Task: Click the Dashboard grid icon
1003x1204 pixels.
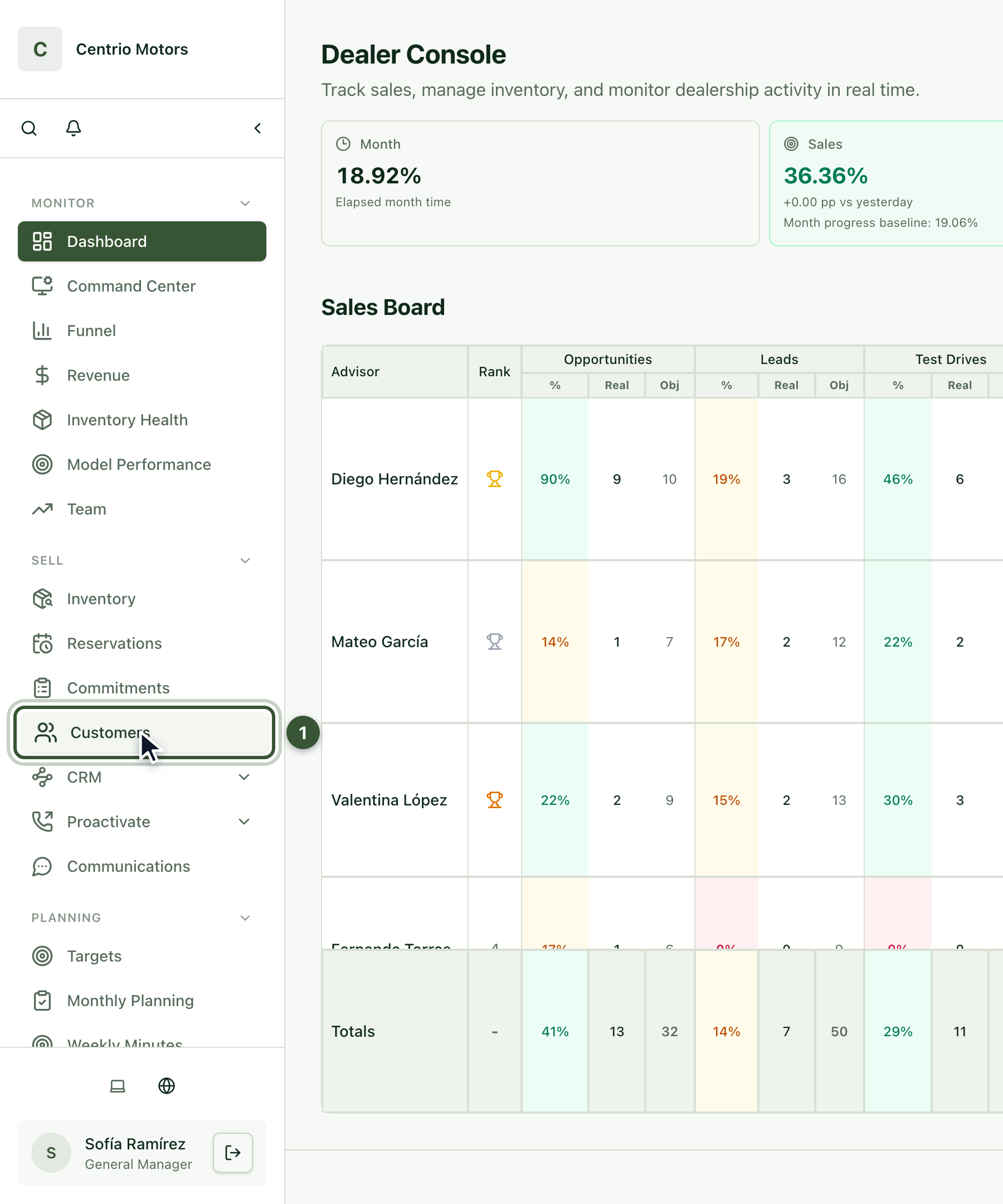Action: 42,241
